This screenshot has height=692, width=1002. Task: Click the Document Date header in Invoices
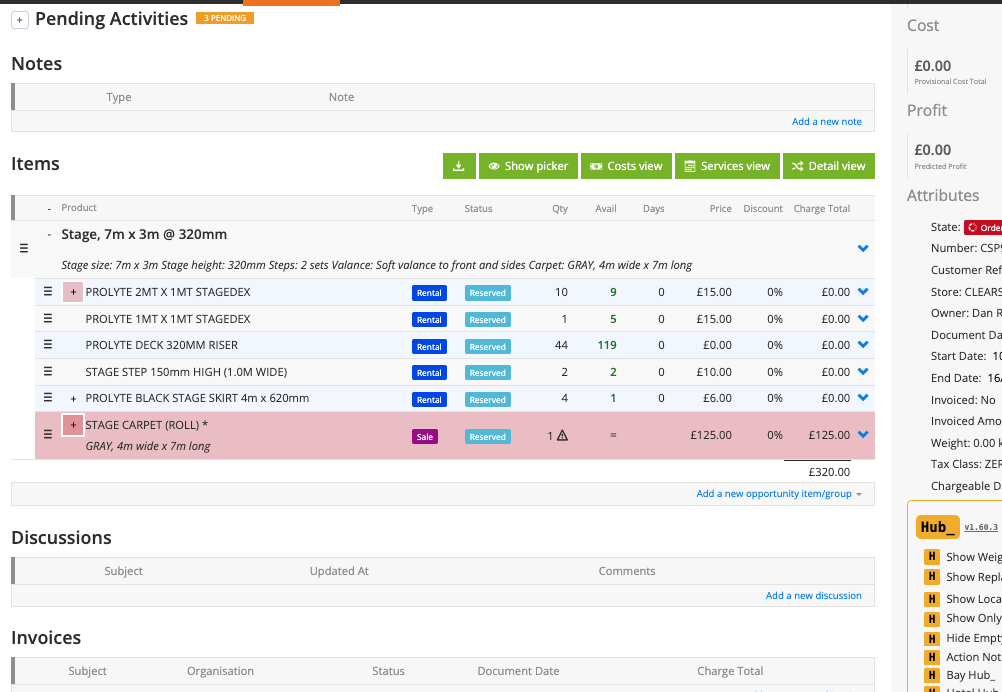(x=518, y=671)
